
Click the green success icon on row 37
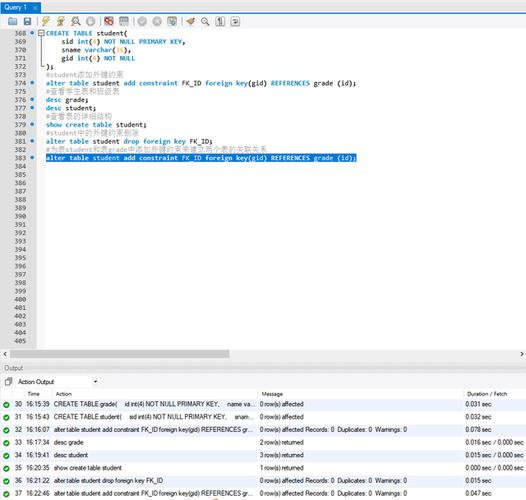point(6,494)
